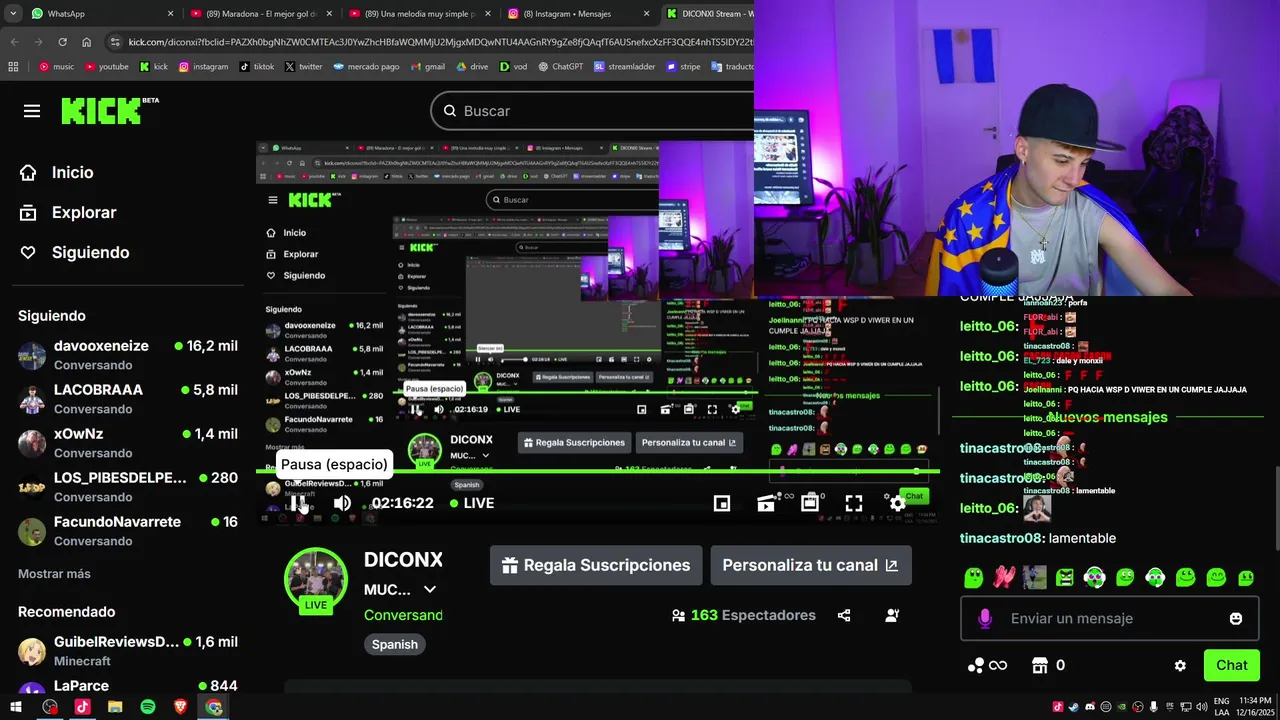The height and width of the screenshot is (720, 1280).
Task: Open davooxeneize channel from Siguiendo list
Action: (x=127, y=355)
